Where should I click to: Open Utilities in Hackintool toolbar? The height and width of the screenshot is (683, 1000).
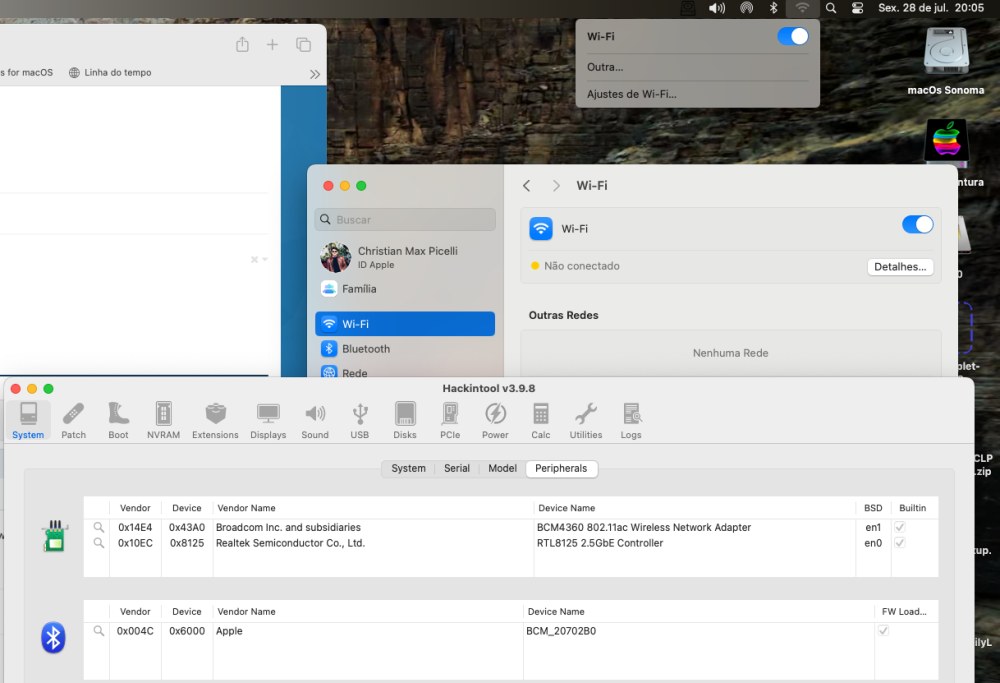[x=585, y=420]
